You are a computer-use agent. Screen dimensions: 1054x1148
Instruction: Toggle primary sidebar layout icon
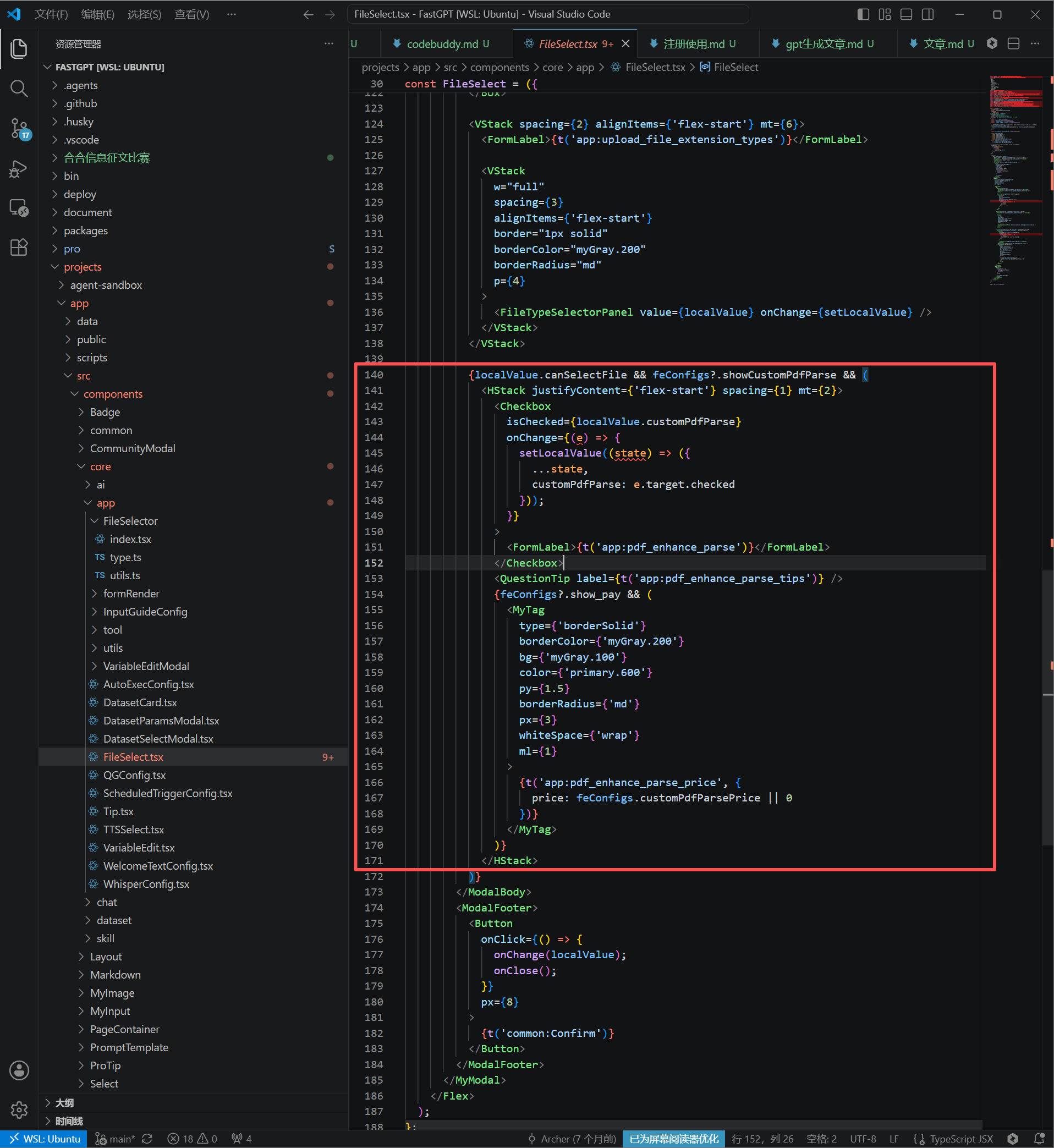[x=863, y=14]
